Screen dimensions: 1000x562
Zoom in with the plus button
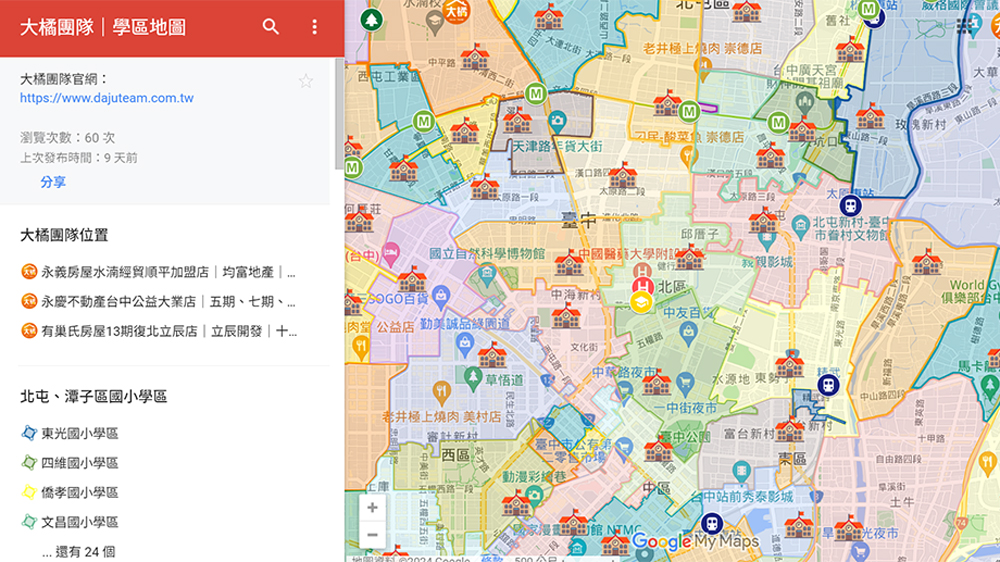(x=372, y=508)
